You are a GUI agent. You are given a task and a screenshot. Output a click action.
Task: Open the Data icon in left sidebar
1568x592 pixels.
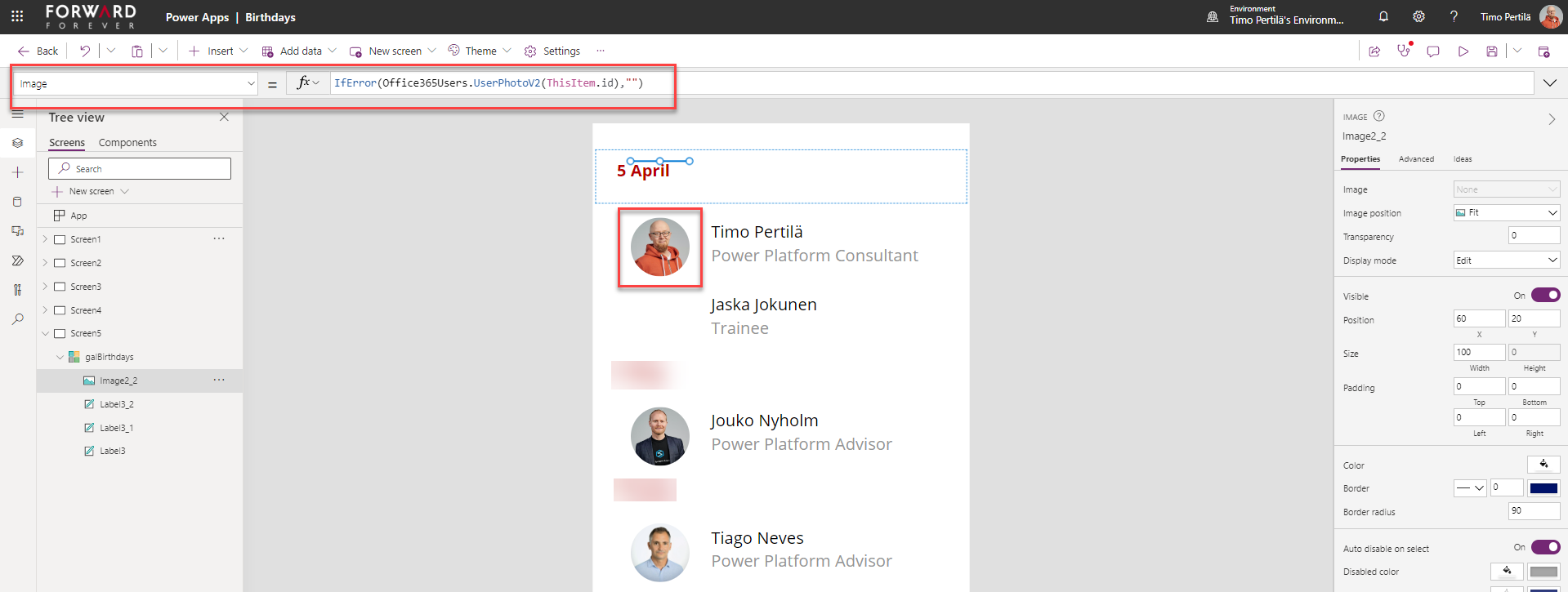[x=17, y=202]
